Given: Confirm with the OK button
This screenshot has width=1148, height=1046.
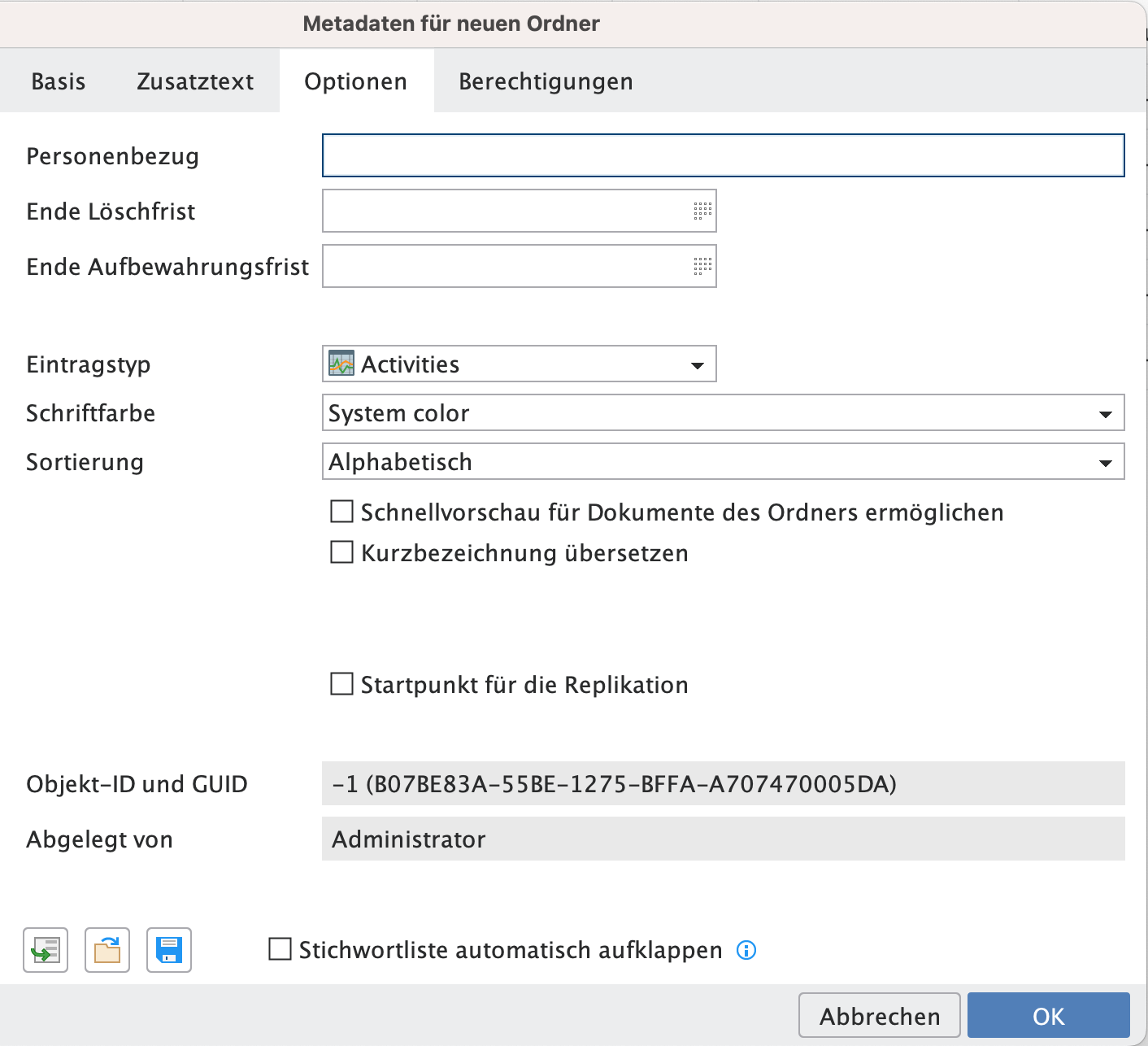Looking at the screenshot, I should coord(1048,1016).
